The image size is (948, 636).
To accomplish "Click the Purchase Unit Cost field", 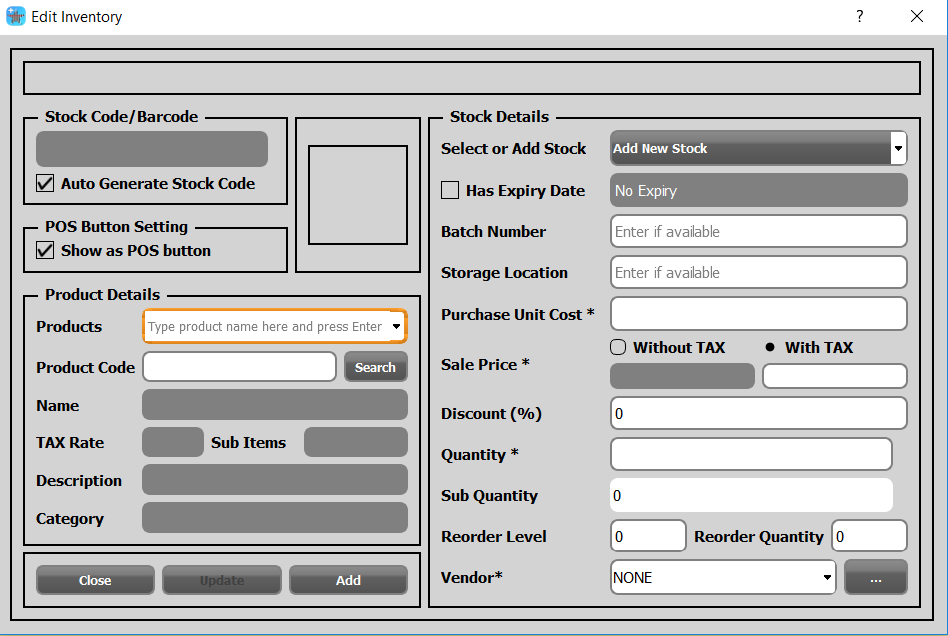I will pos(758,314).
